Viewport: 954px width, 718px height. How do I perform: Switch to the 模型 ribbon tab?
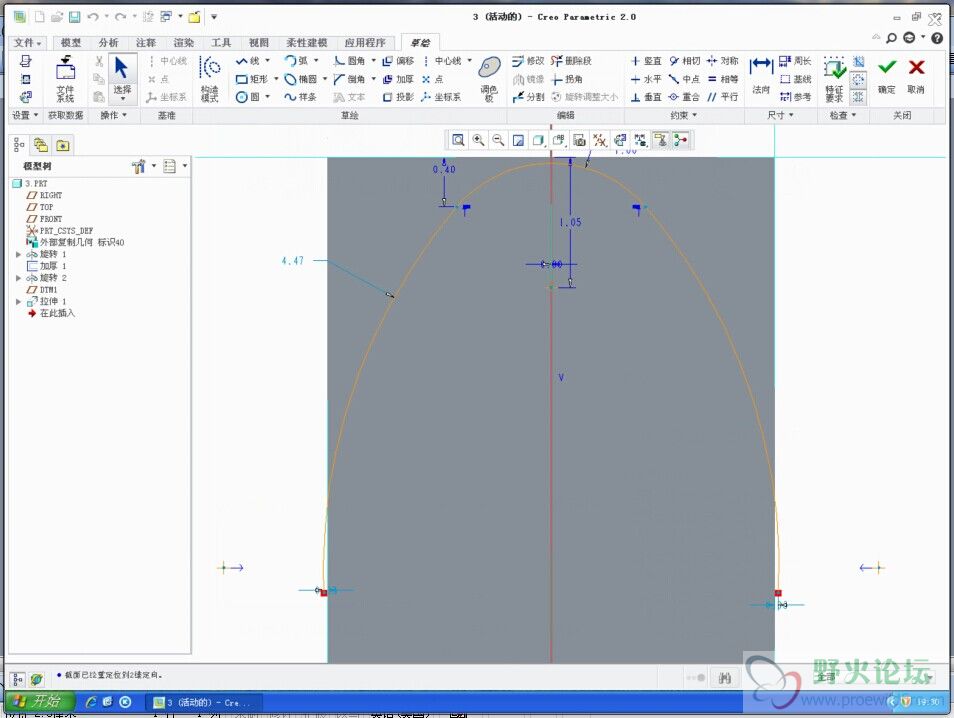[x=71, y=43]
